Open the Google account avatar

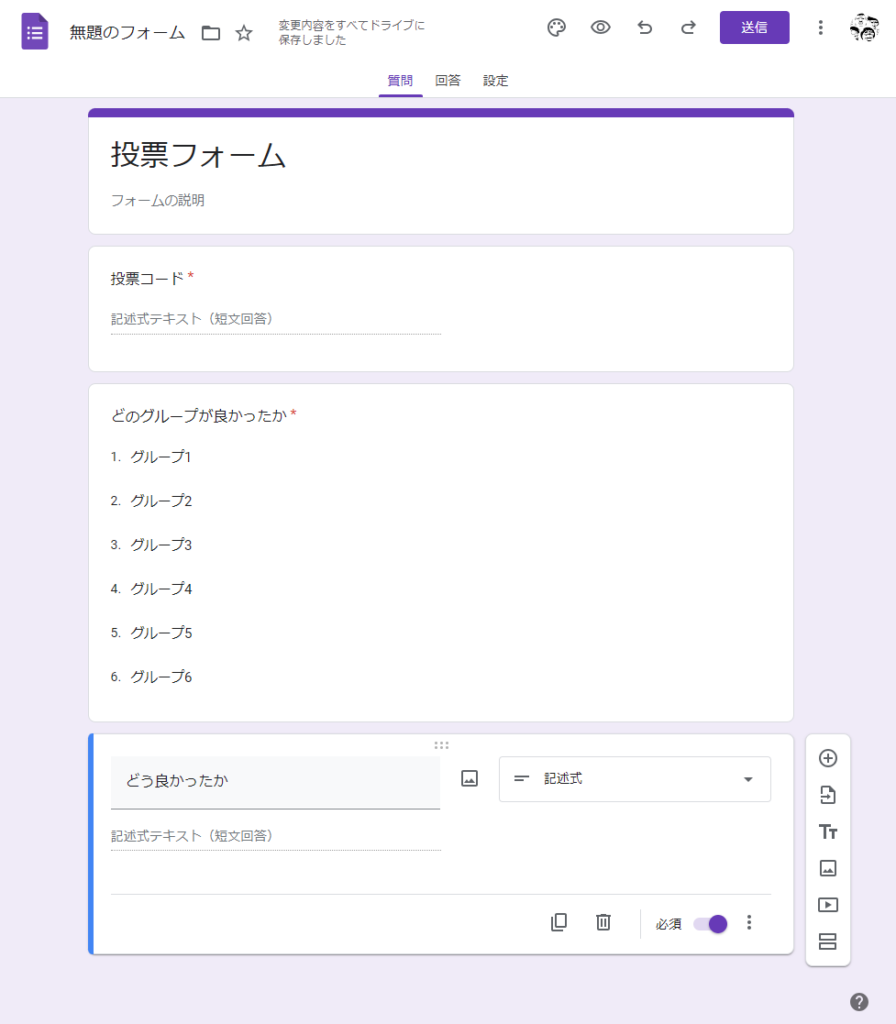864,27
